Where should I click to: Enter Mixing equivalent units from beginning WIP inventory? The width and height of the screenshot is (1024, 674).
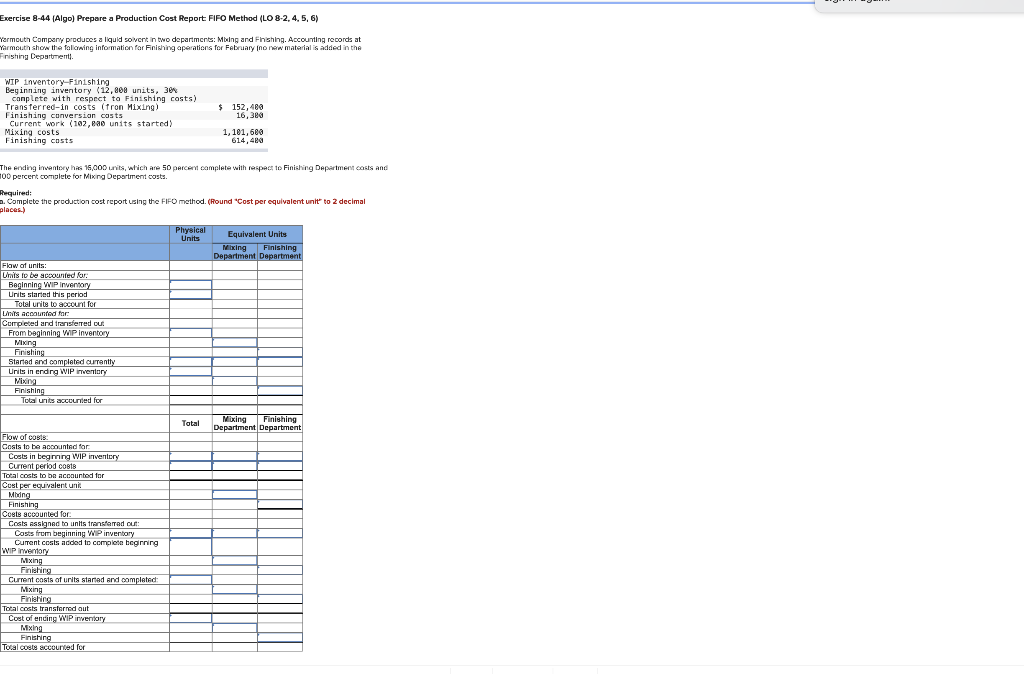pyautogui.click(x=236, y=342)
